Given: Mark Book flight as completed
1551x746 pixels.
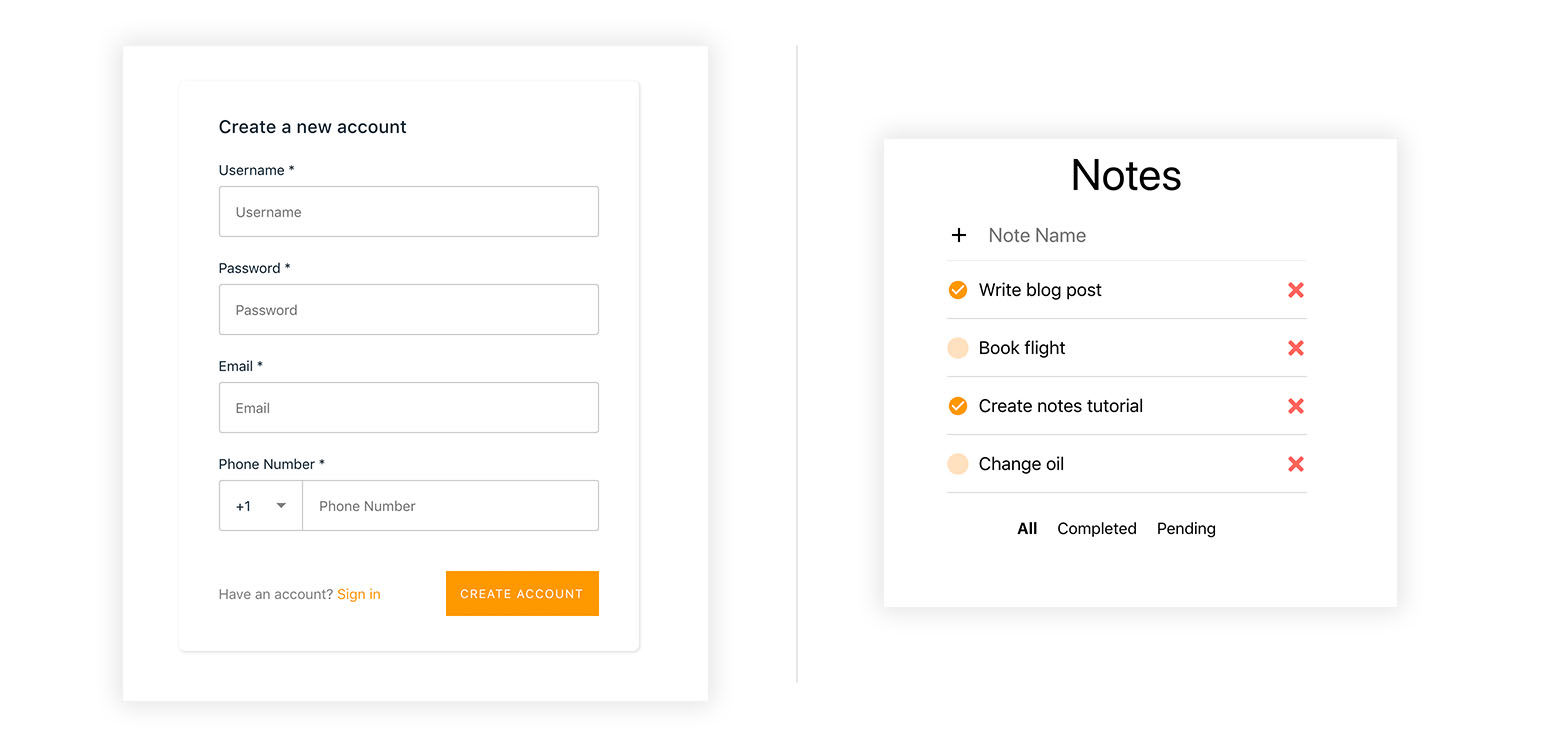Looking at the screenshot, I should (x=958, y=348).
